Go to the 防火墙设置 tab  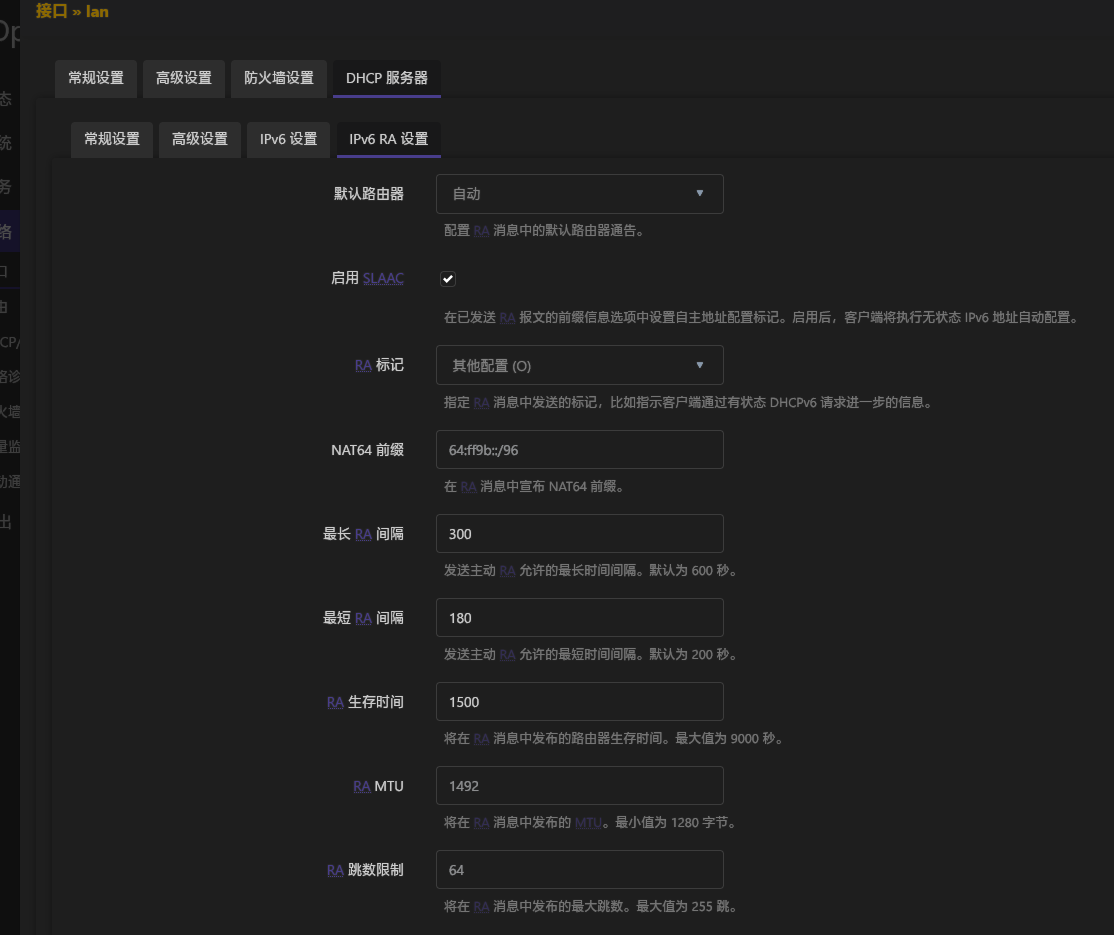(x=279, y=78)
